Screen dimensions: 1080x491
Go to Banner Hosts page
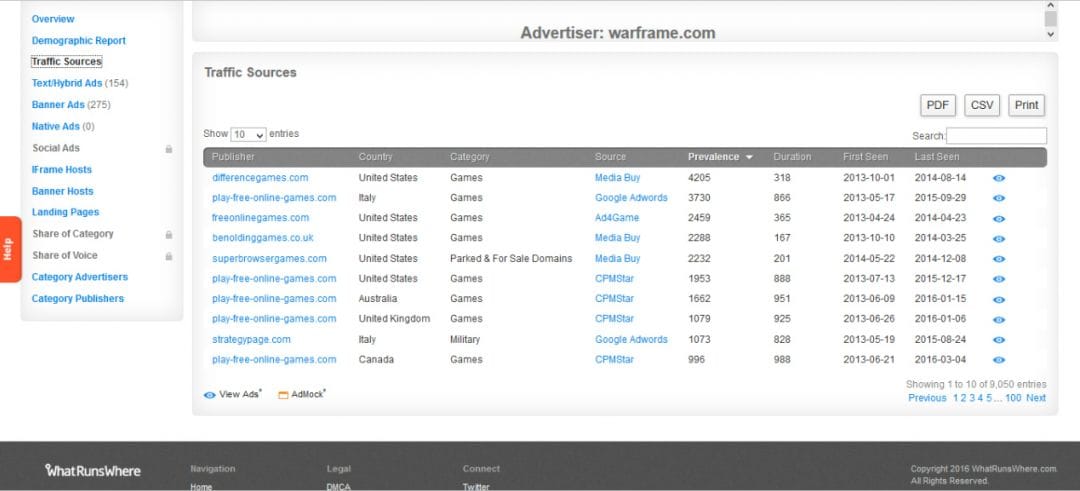pyautogui.click(x=62, y=191)
